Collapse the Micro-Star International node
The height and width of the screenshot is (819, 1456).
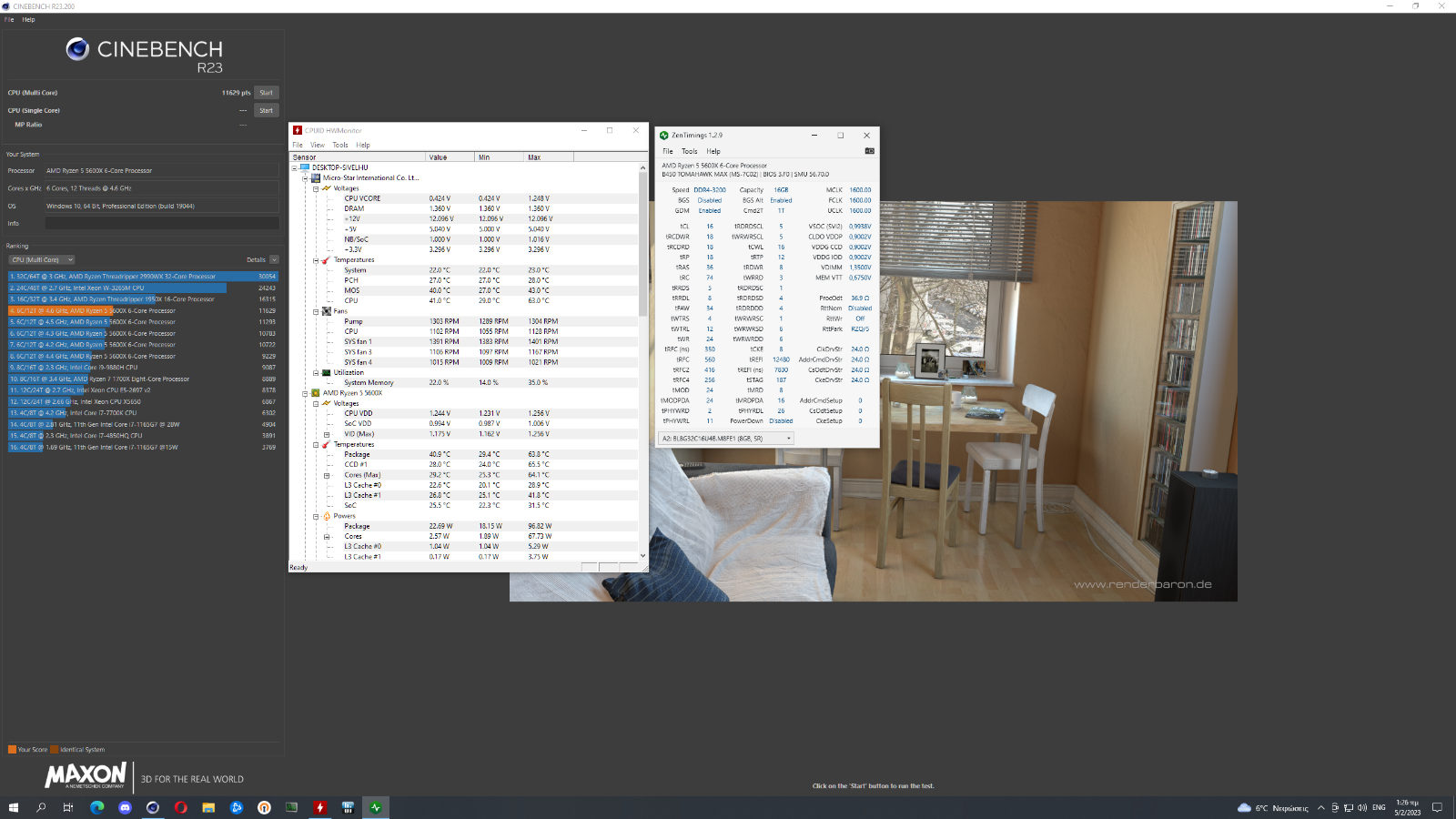click(x=305, y=178)
